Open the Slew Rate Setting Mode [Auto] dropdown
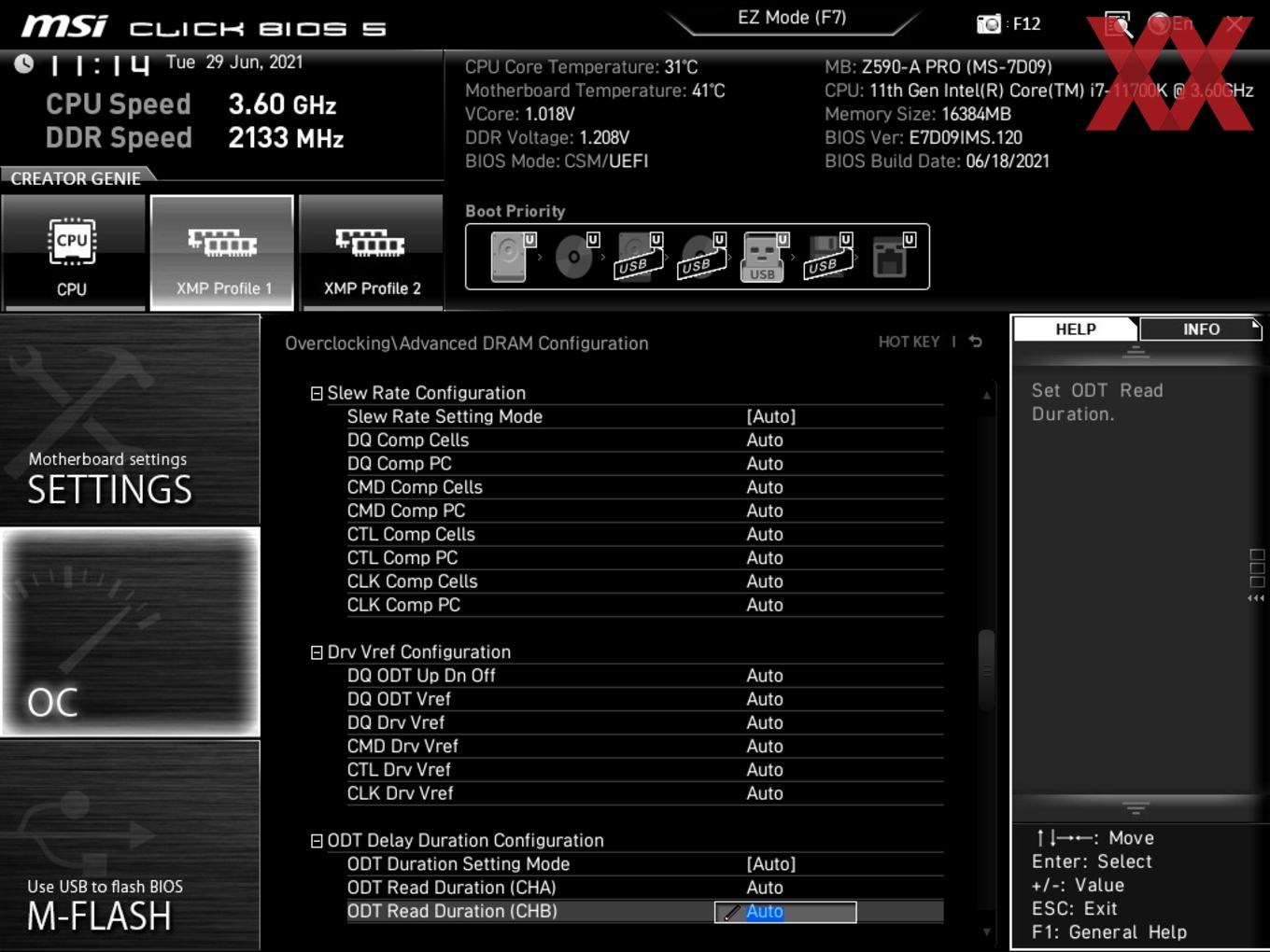The width and height of the screenshot is (1270, 952). 771,416
